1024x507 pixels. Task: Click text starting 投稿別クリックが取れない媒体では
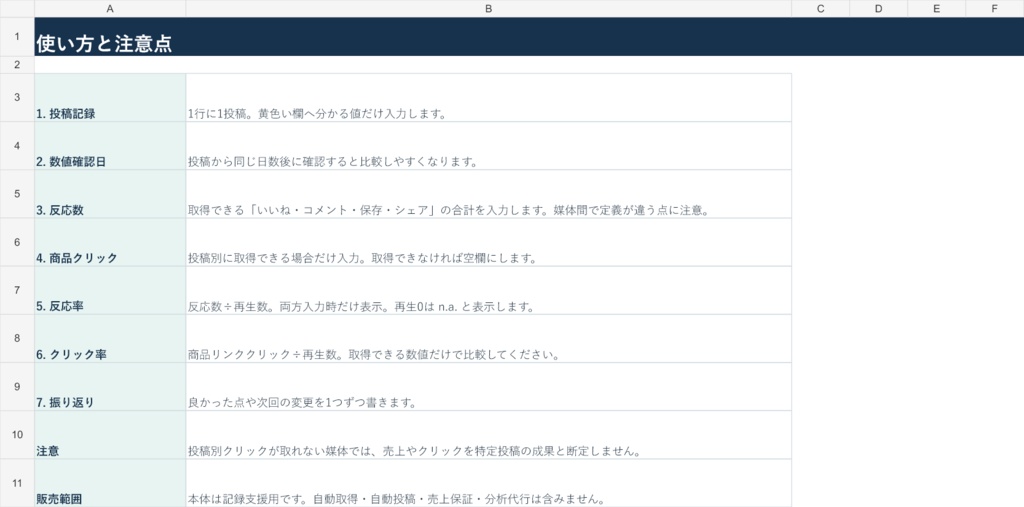point(413,451)
